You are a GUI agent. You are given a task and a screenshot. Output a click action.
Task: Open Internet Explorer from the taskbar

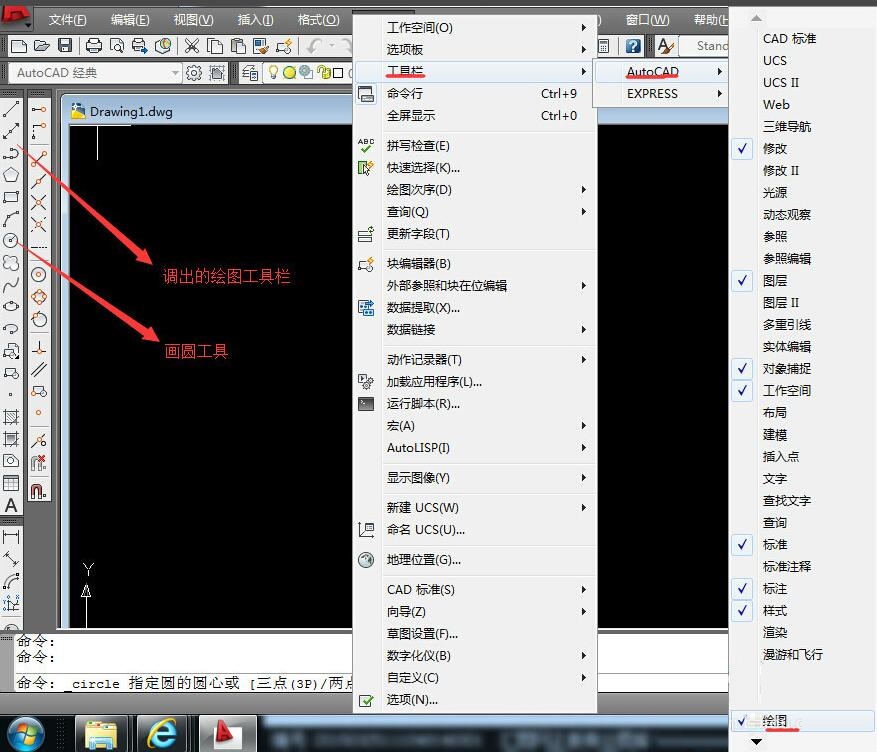(x=162, y=733)
